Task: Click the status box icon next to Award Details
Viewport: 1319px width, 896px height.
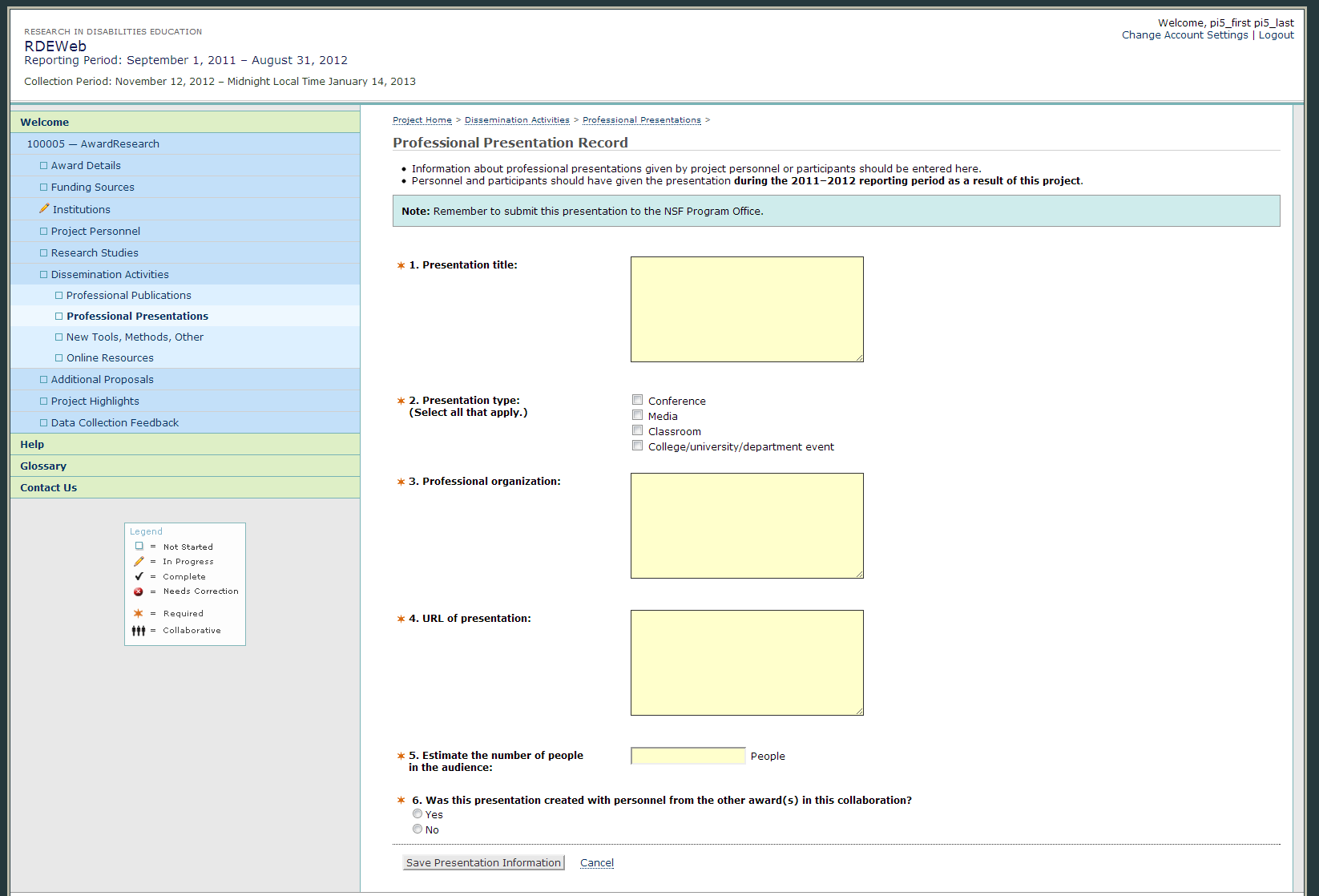Action: click(43, 166)
